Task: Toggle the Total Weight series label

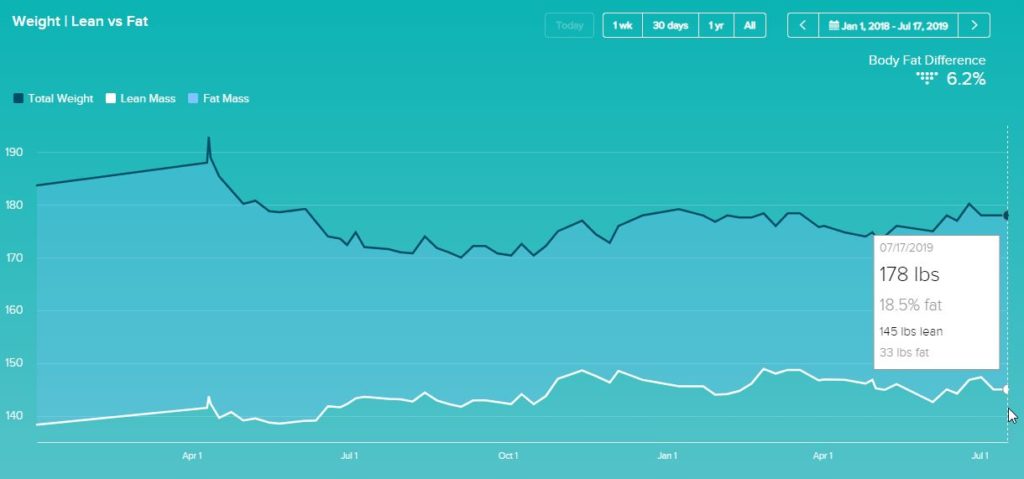Action: [61, 99]
